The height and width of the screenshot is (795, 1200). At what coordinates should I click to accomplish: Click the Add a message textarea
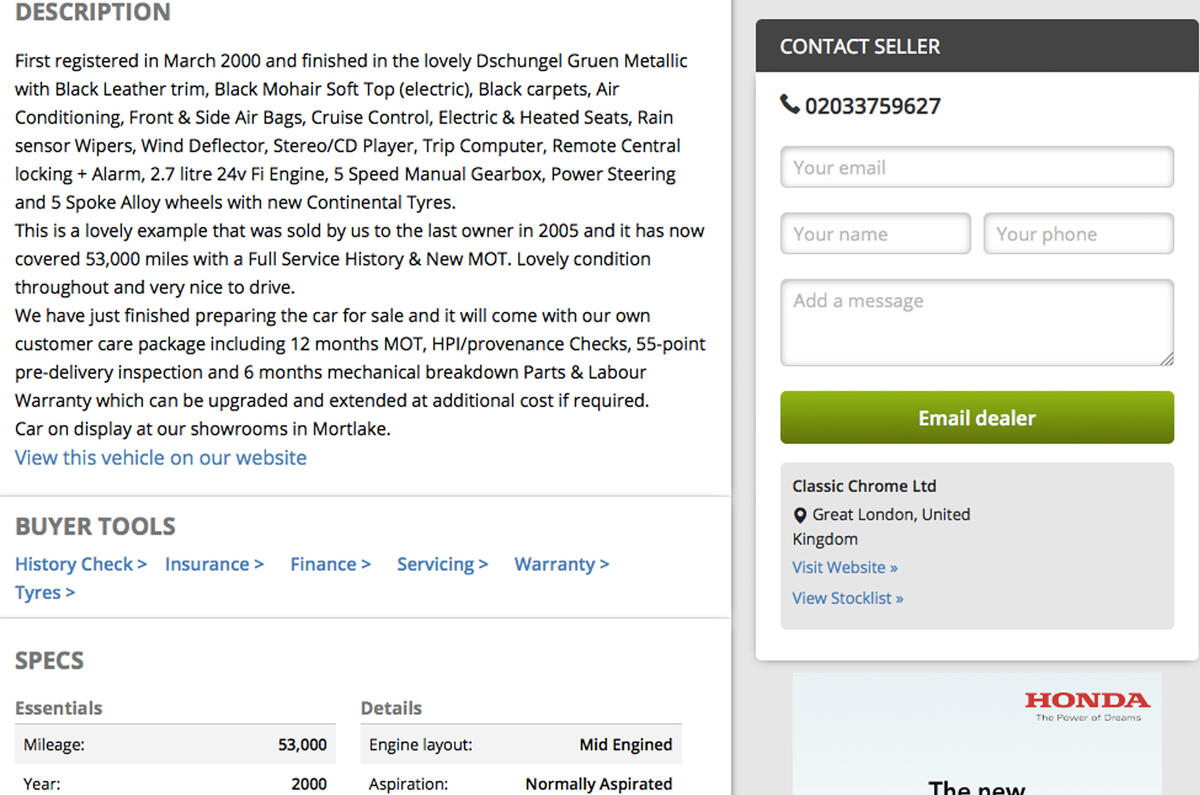[976, 322]
